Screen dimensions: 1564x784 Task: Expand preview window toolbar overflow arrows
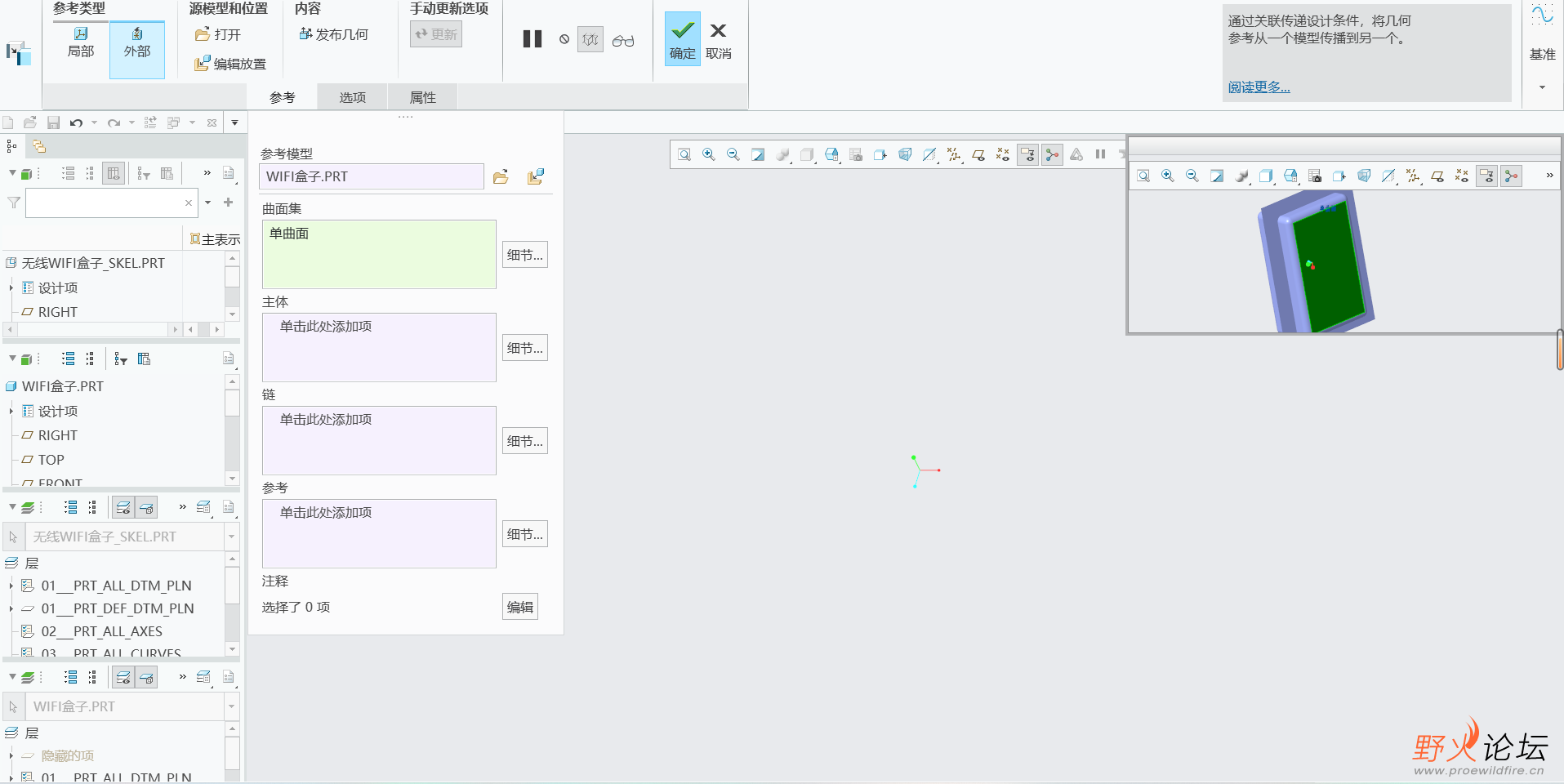click(x=1549, y=176)
